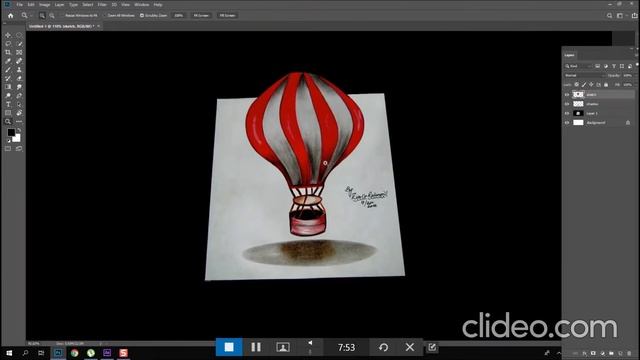Click the Fit Screen button
Viewport: 640px width, 360px height.
coord(201,16)
